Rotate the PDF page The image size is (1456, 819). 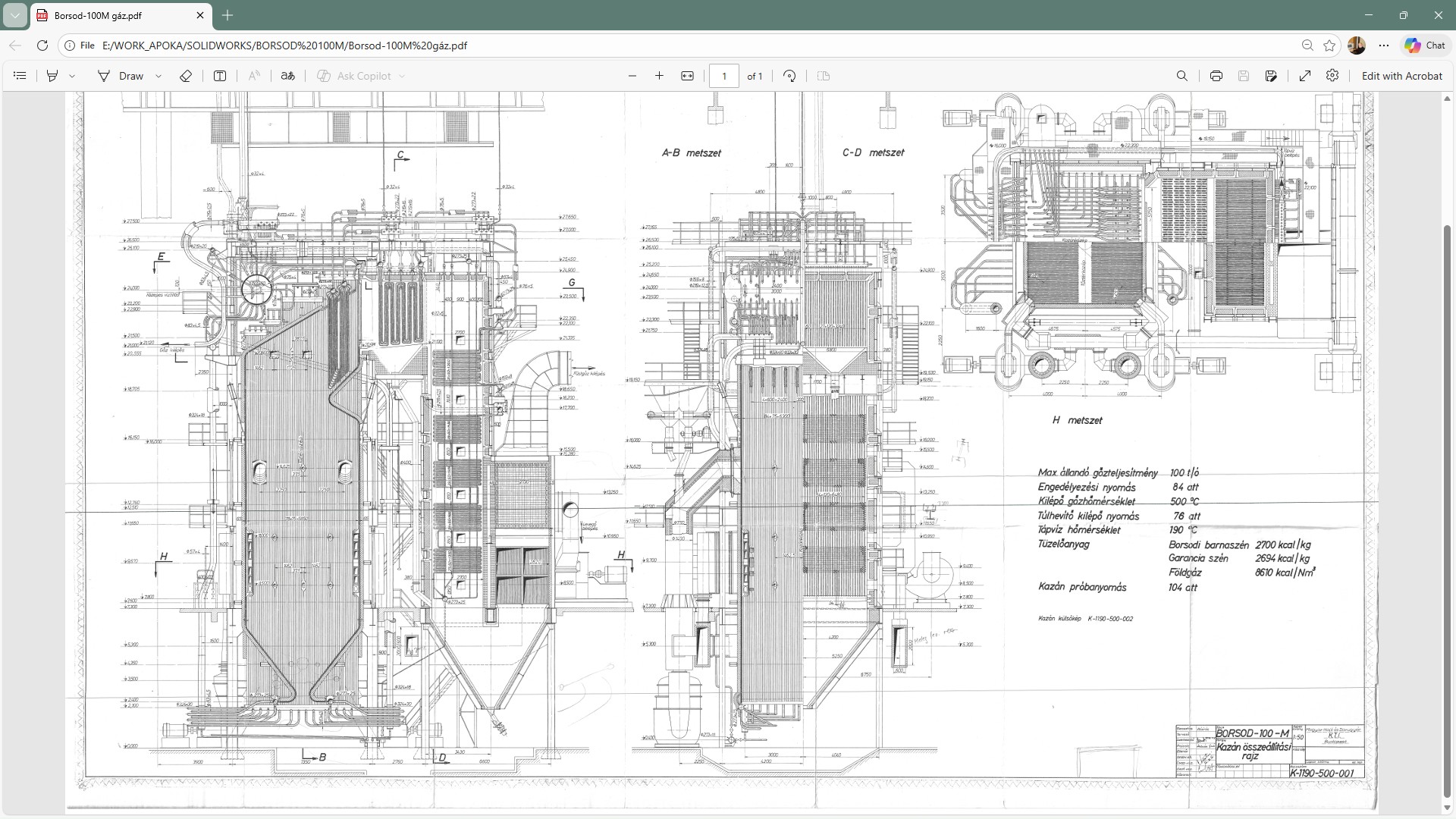(x=789, y=76)
